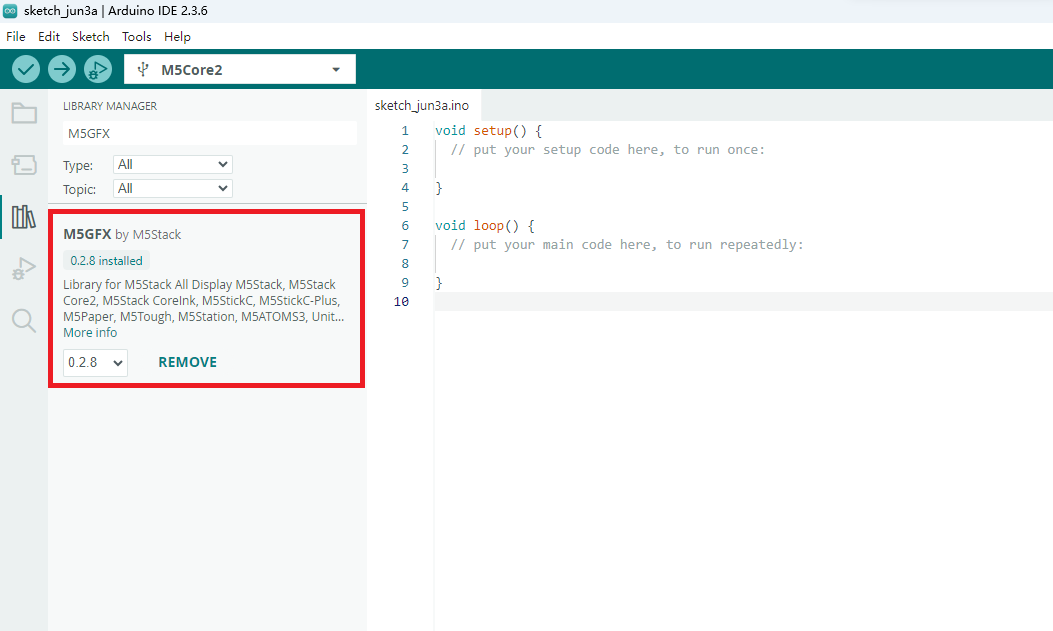Click the library description text for M5GFX

click(x=203, y=301)
